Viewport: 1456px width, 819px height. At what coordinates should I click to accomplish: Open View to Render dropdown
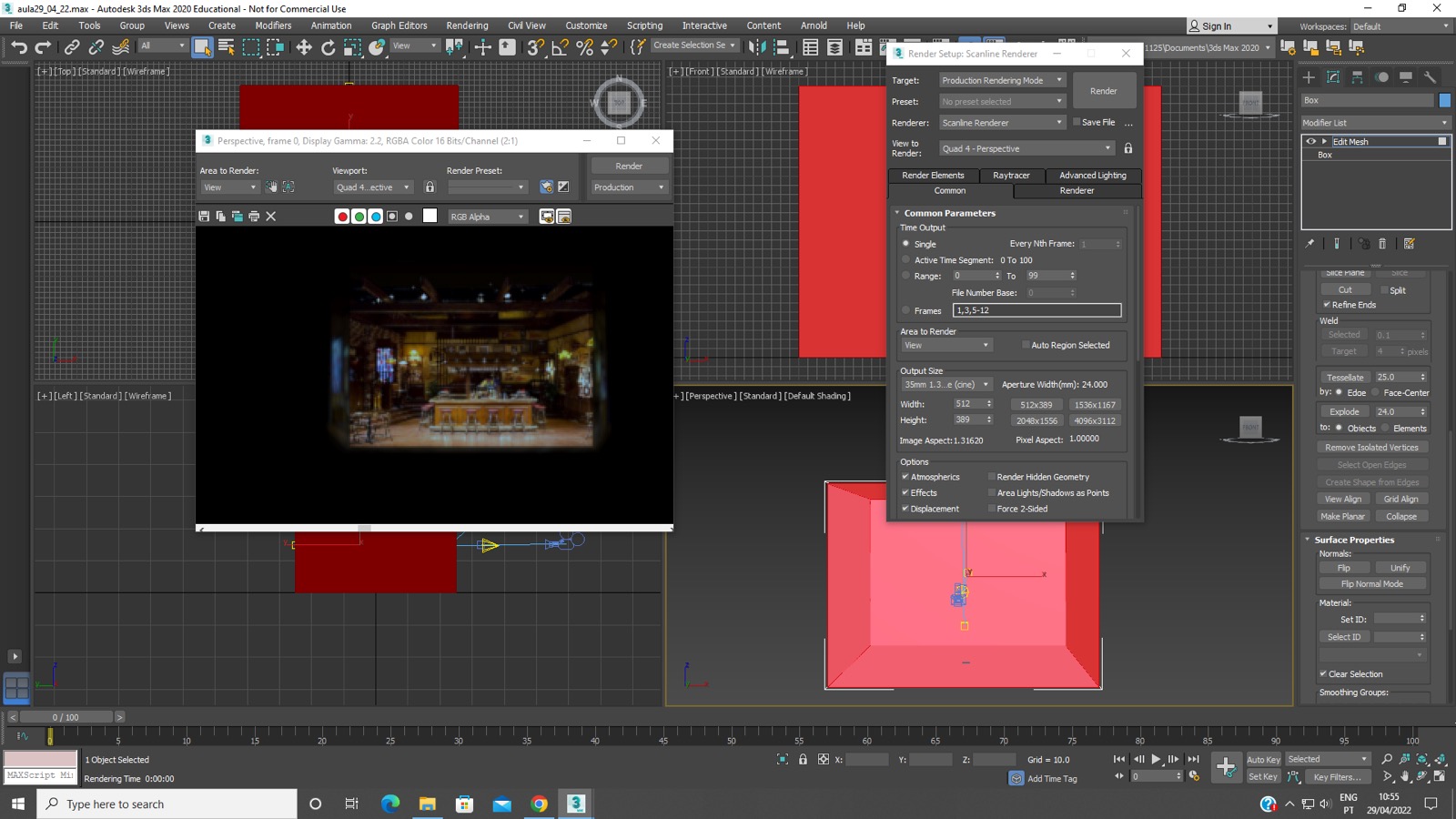1026,148
